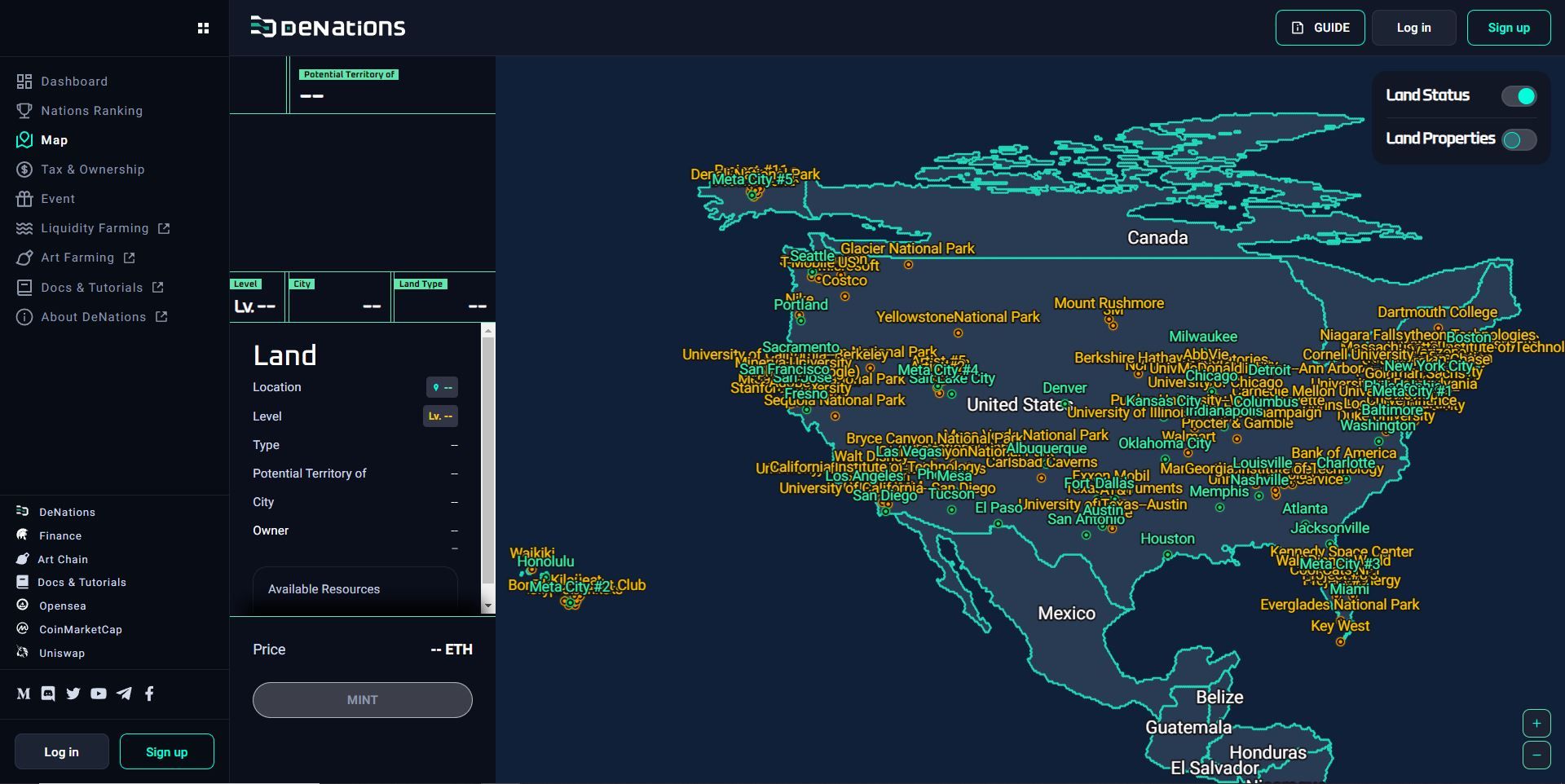This screenshot has width=1565, height=784.
Task: Open the YouTube social icon
Action: 99,694
